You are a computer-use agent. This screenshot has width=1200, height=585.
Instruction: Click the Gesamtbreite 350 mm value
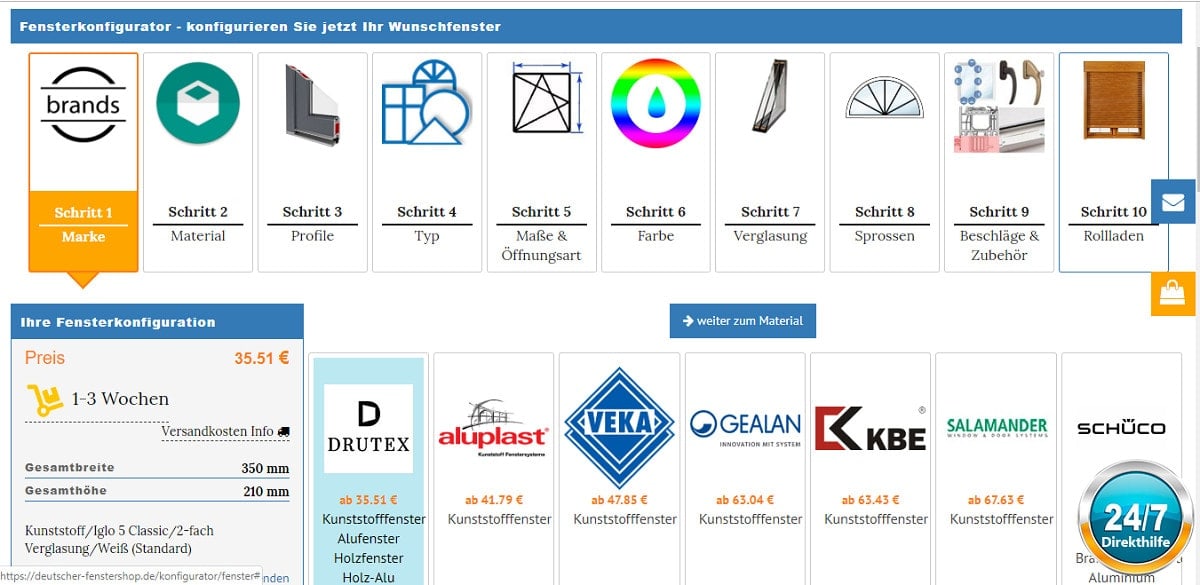pyautogui.click(x=265, y=468)
